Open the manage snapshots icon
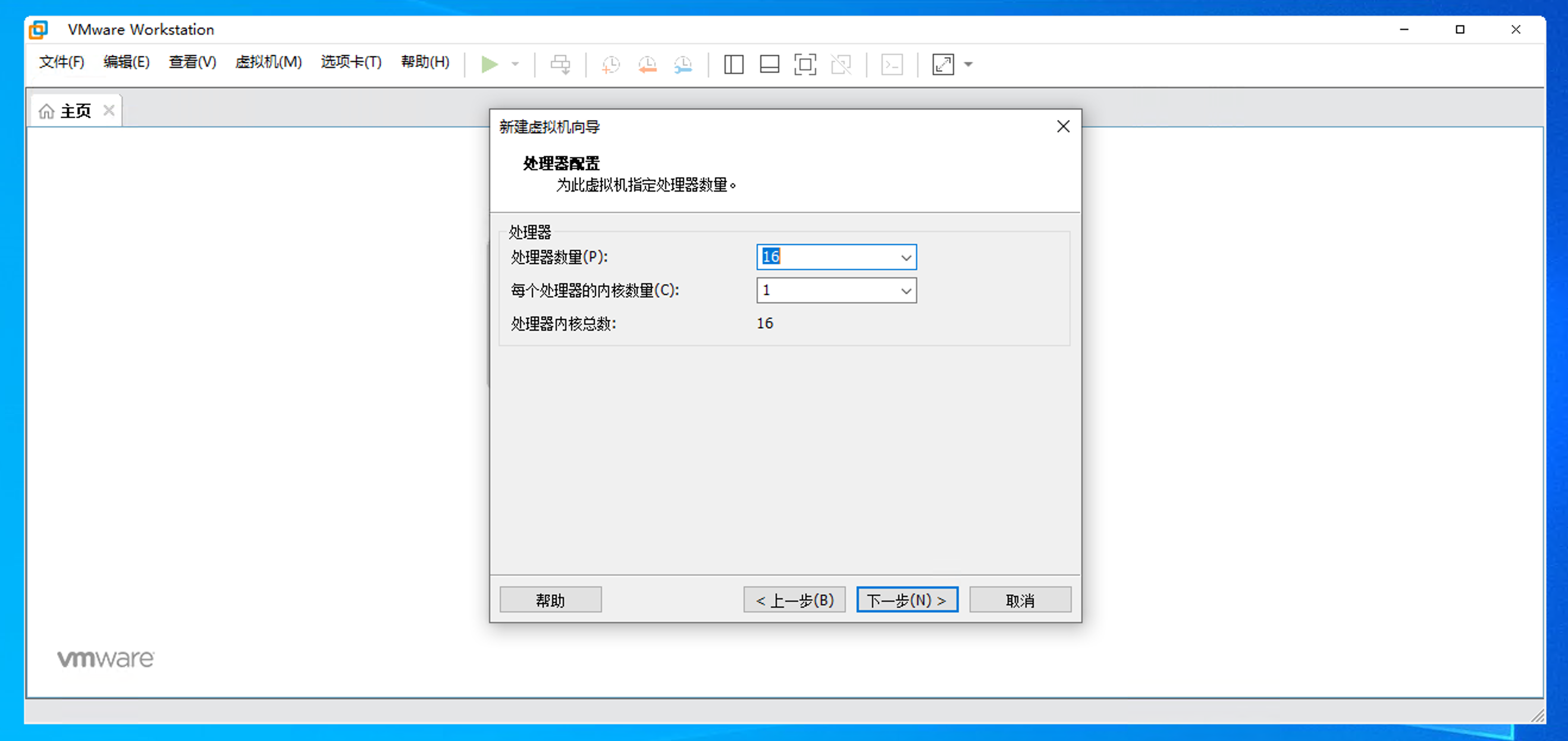 (683, 64)
